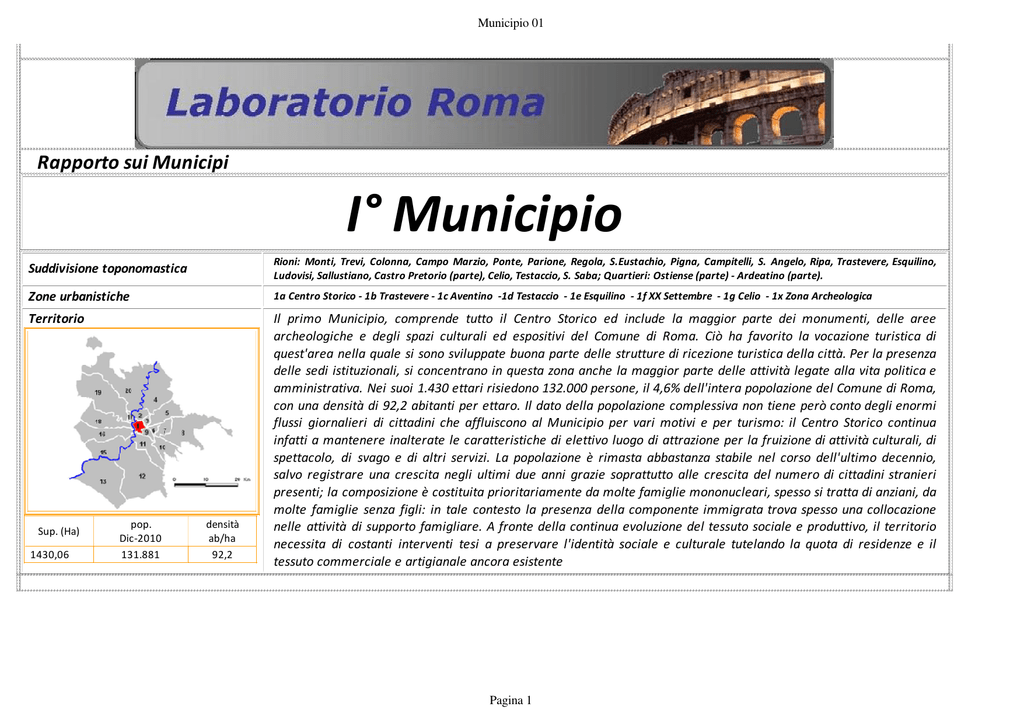Select the density value 92,2 in table
Viewport: 1024px width, 724px height.
tap(222, 555)
